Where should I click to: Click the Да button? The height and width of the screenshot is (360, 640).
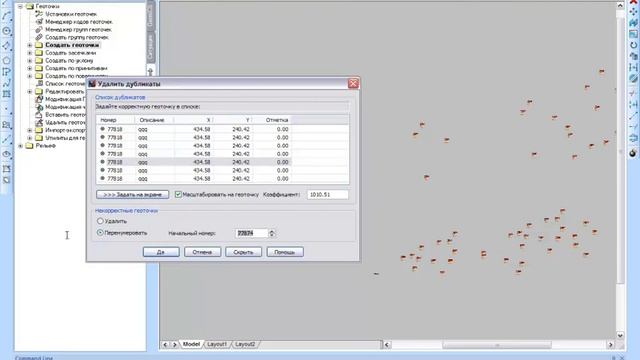click(x=161, y=252)
